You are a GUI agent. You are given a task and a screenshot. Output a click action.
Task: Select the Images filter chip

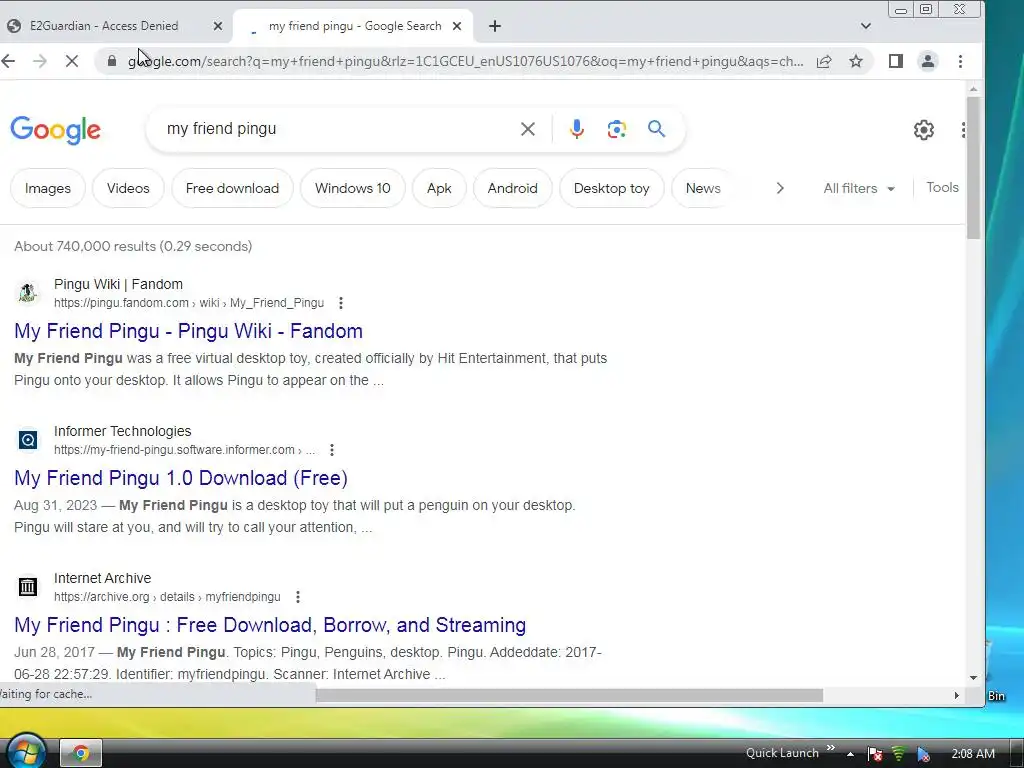(48, 188)
